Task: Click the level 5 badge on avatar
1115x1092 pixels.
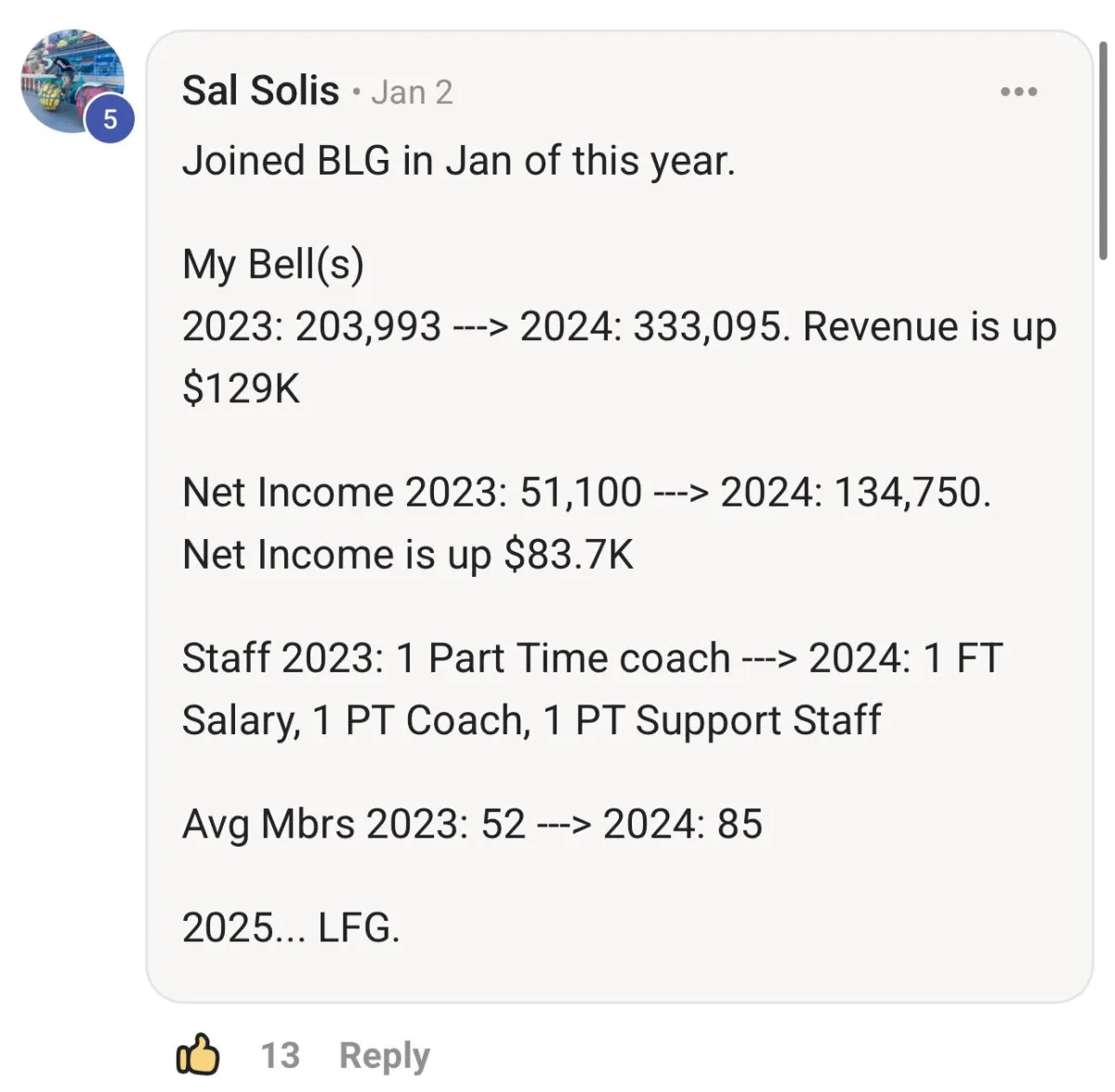Action: click(110, 120)
